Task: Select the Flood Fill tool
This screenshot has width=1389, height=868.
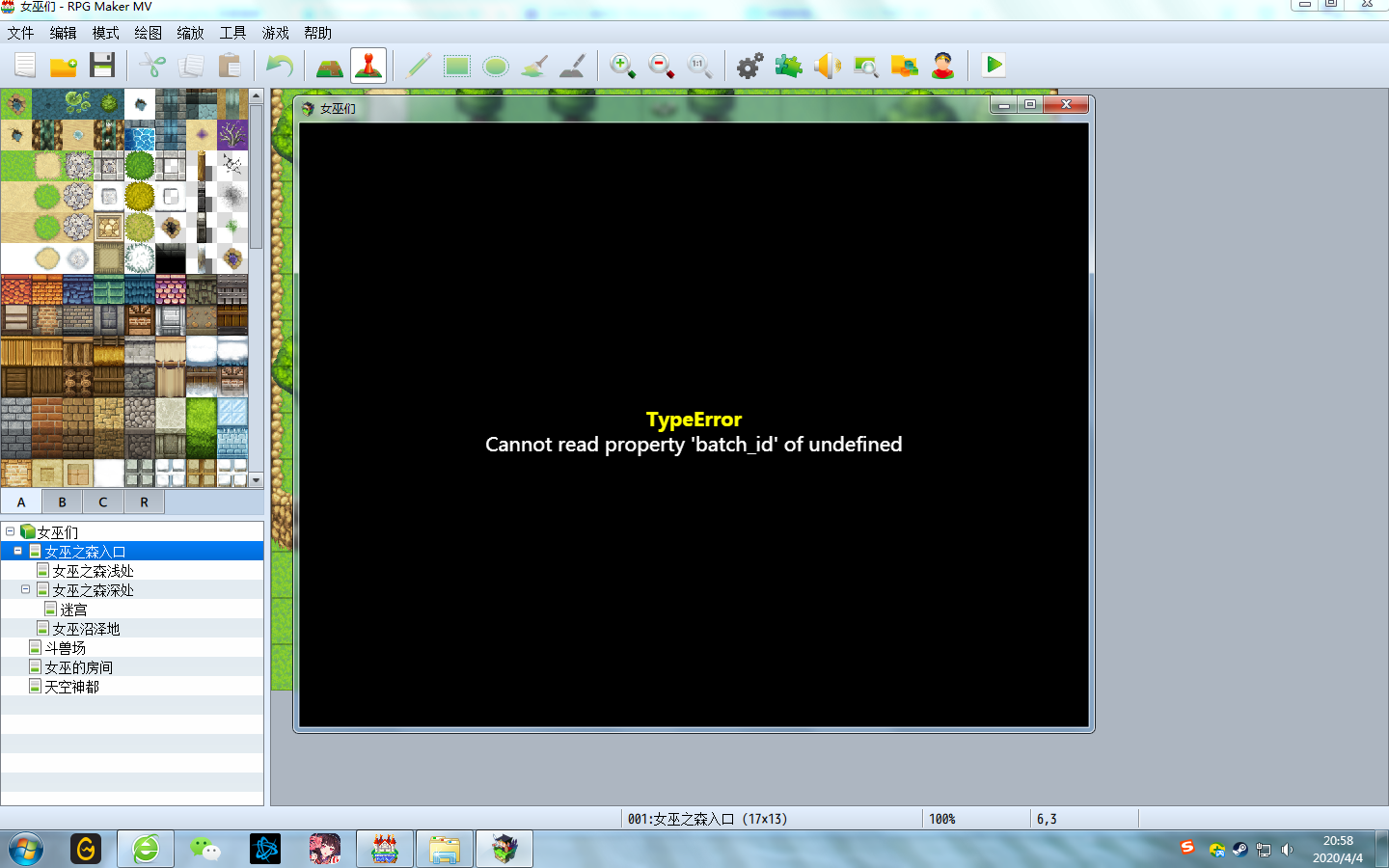Action: click(534, 66)
